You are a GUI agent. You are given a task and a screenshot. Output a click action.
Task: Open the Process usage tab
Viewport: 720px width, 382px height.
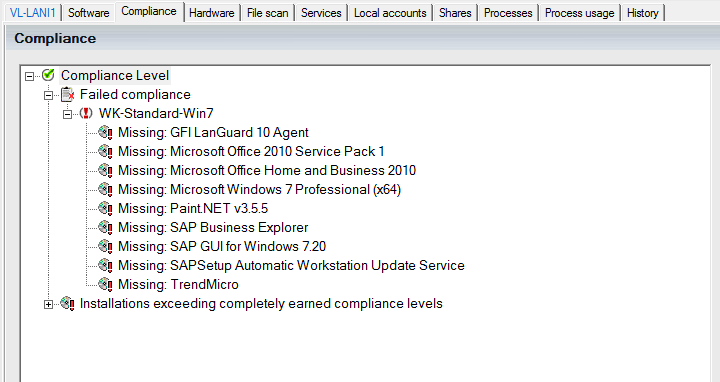(x=579, y=13)
